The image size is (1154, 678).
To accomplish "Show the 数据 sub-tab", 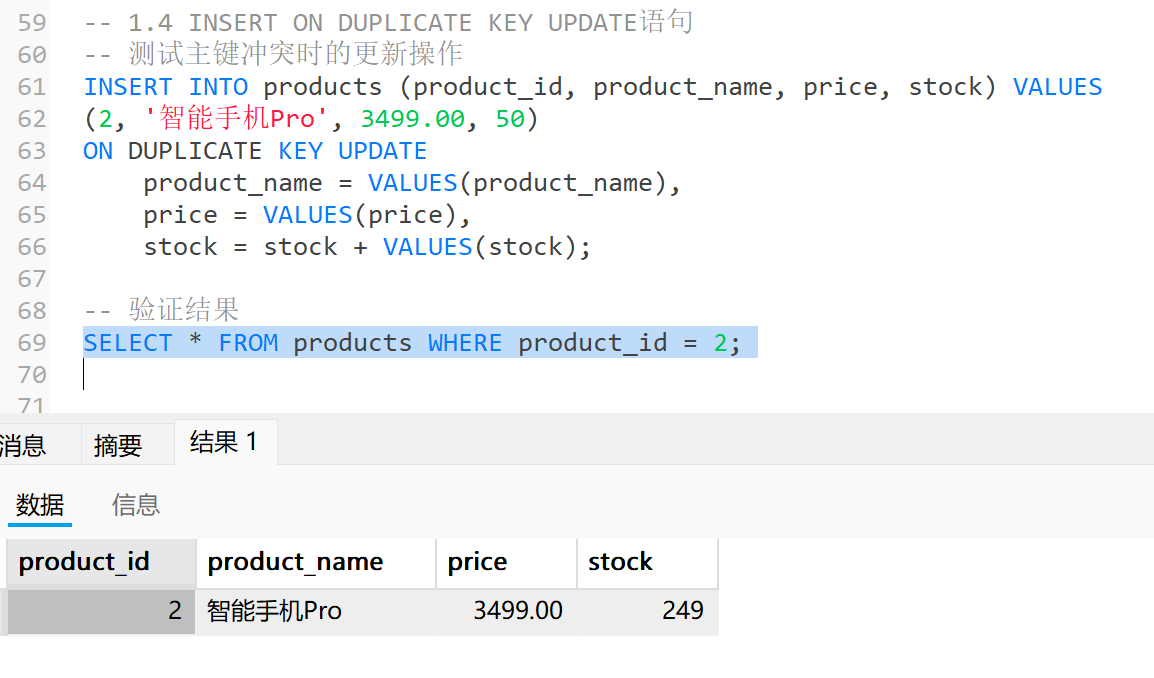I will [40, 505].
